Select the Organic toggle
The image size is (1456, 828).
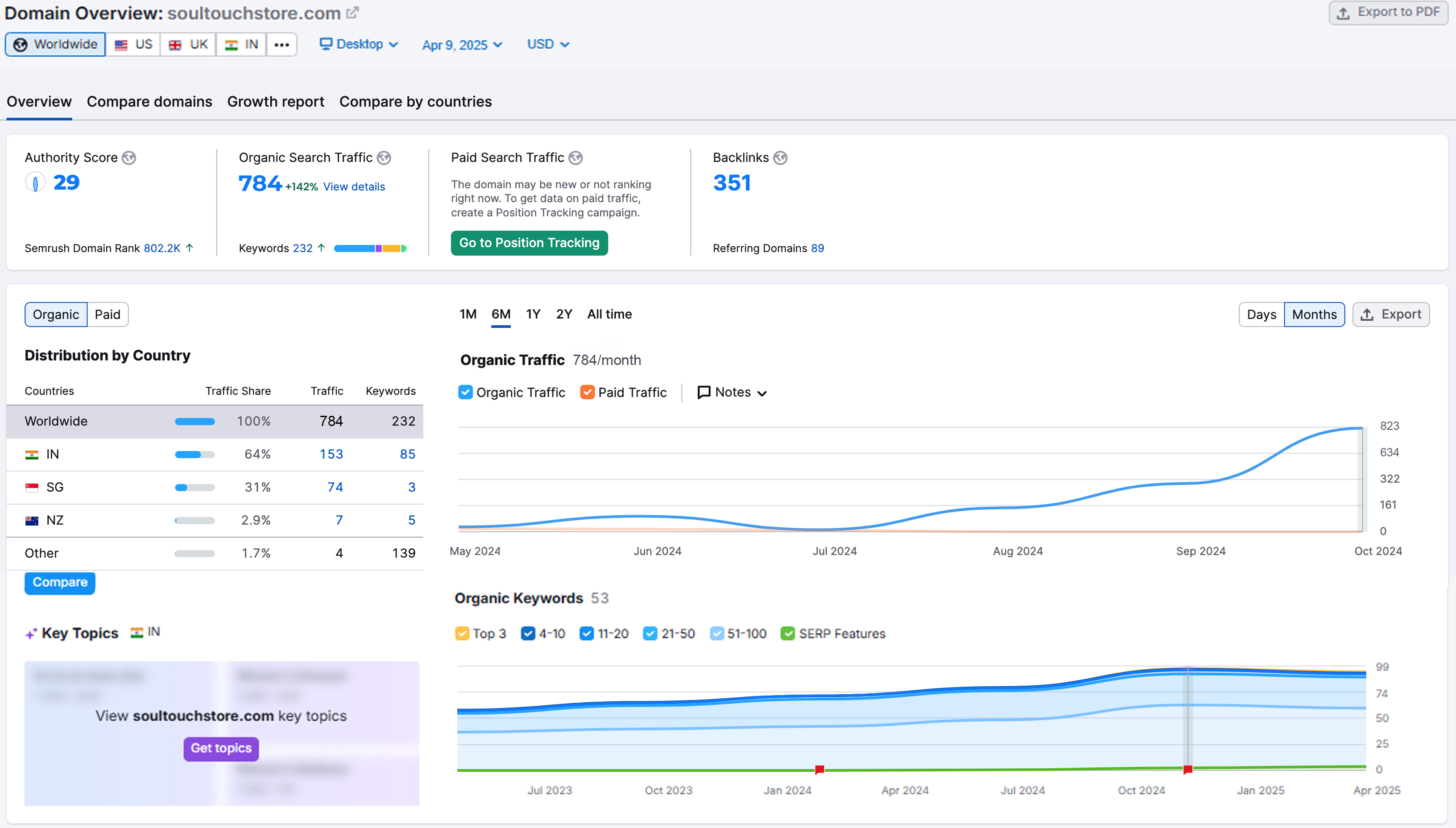tap(56, 315)
